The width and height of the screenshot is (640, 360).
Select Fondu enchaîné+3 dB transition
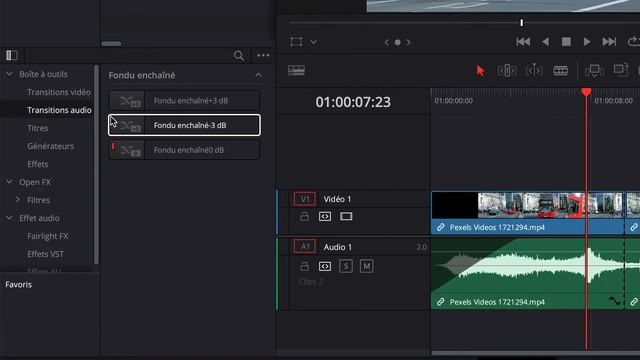184,100
